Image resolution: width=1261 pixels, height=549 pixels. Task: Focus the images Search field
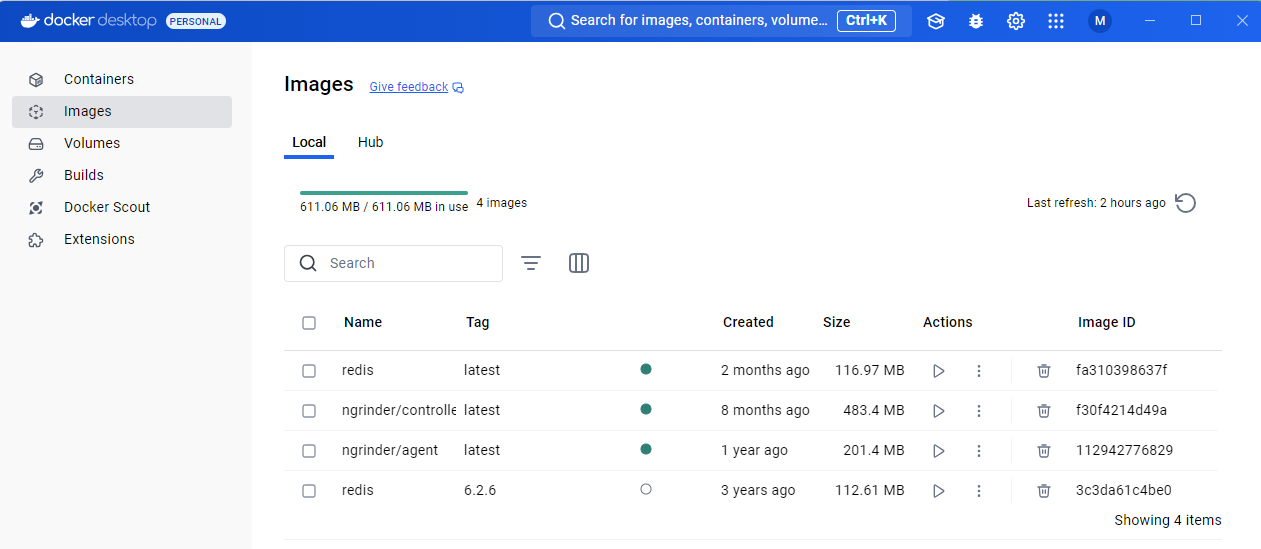[393, 263]
